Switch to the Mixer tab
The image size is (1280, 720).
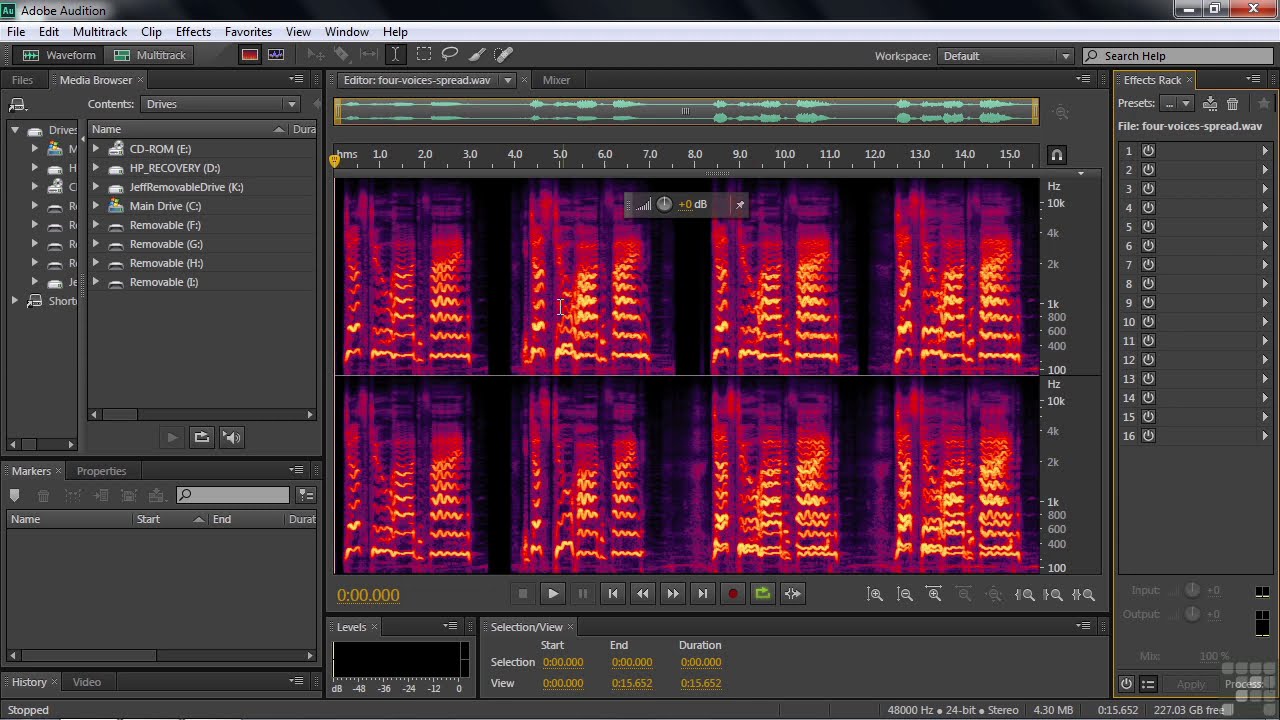pyautogui.click(x=556, y=80)
